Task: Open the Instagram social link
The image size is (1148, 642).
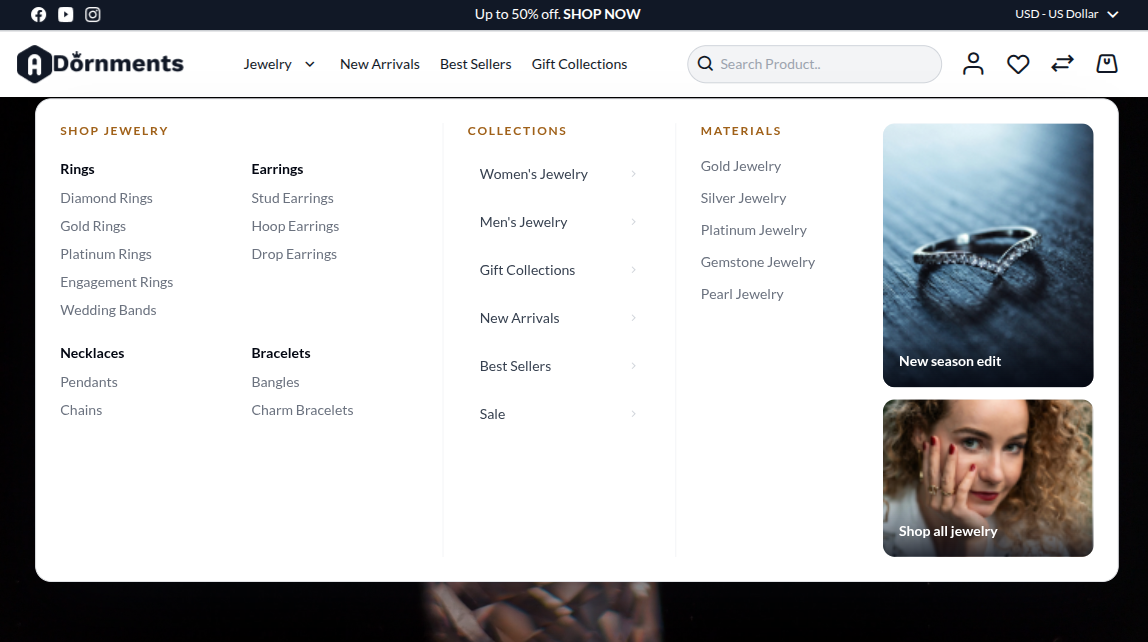Action: [x=93, y=15]
